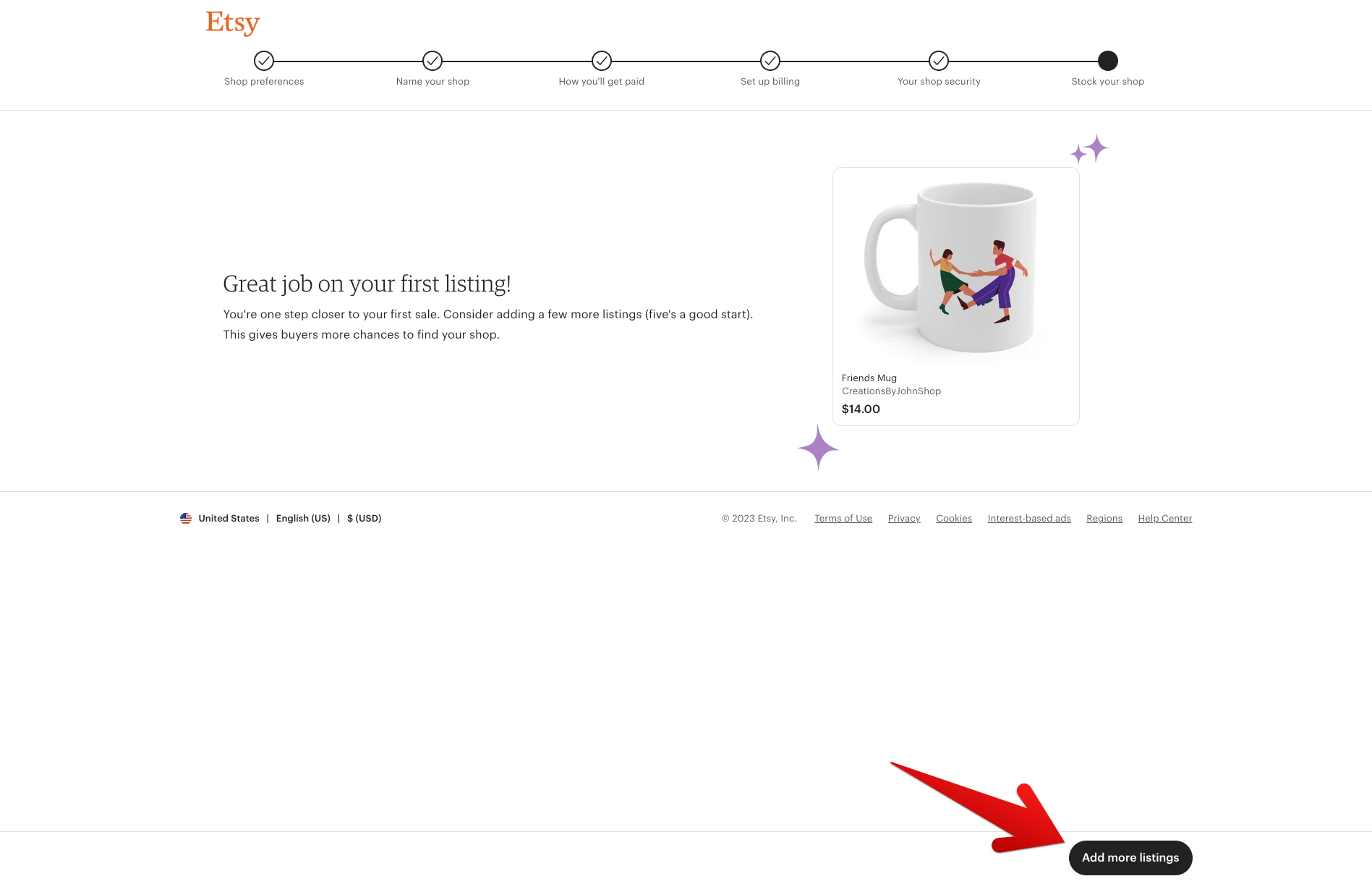This screenshot has height=884, width=1372.
Task: Click the How you'll get paid checkmark
Action: coord(602,61)
